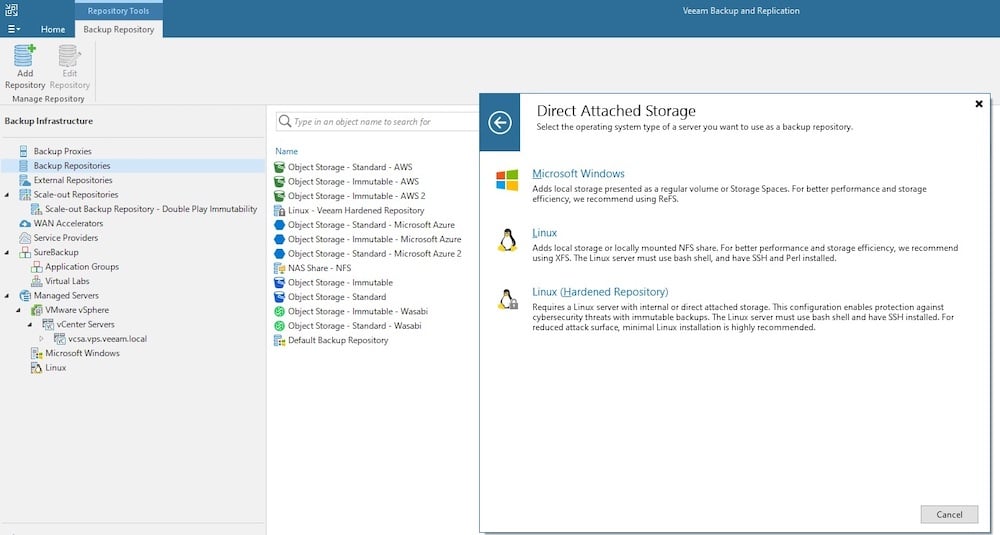Click the Linux penguin icon in dialog
The width and height of the screenshot is (1000, 535).
pos(507,240)
